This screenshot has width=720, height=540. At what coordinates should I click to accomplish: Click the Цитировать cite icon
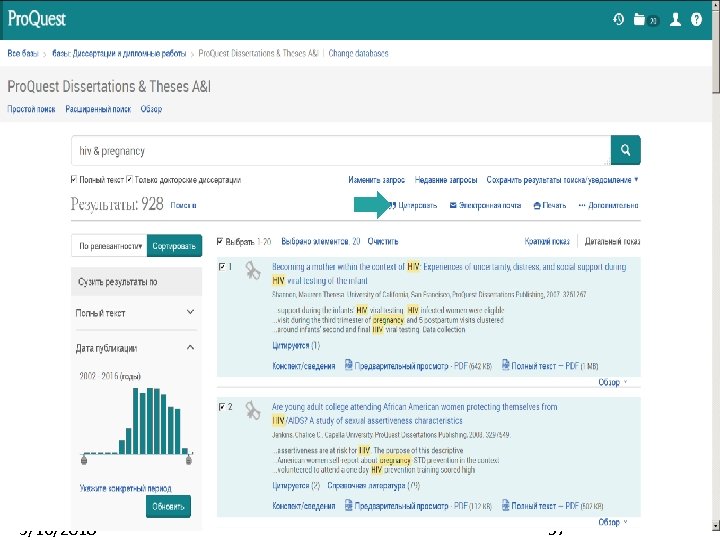pyautogui.click(x=393, y=205)
